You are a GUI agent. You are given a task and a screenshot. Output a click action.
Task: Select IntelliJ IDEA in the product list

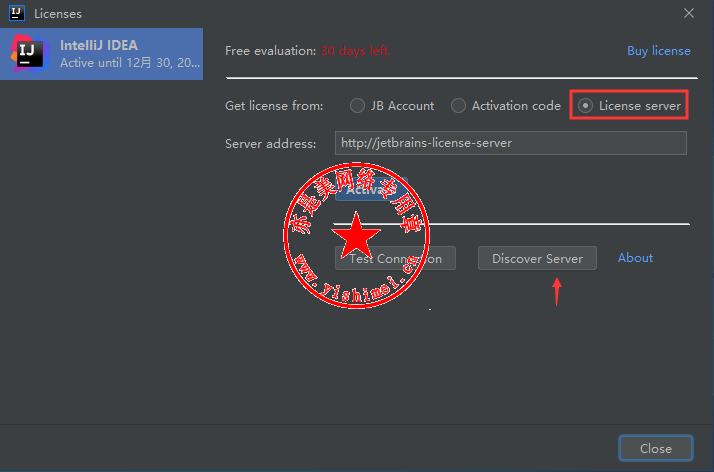pyautogui.click(x=102, y=54)
